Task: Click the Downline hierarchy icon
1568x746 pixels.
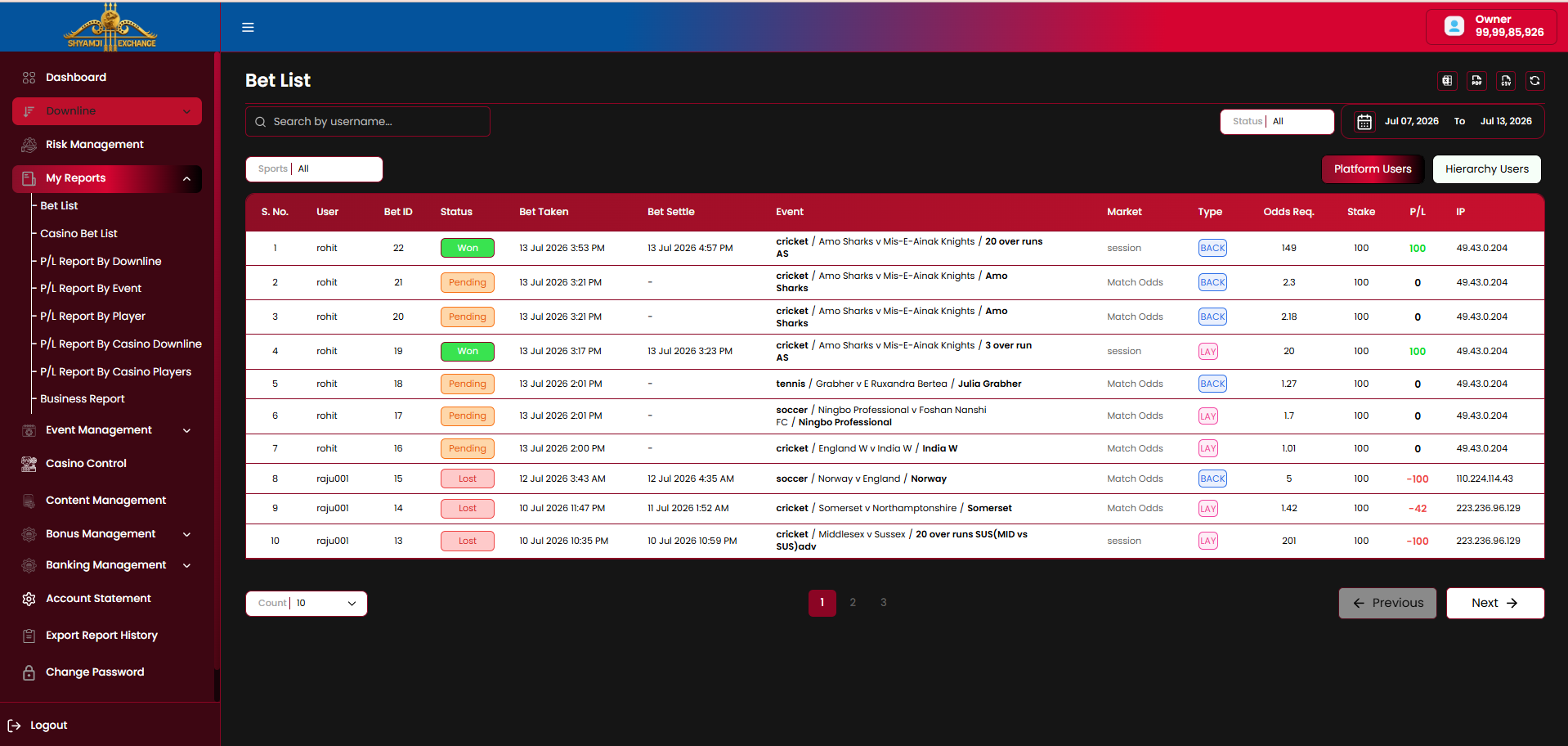Action: pos(29,111)
